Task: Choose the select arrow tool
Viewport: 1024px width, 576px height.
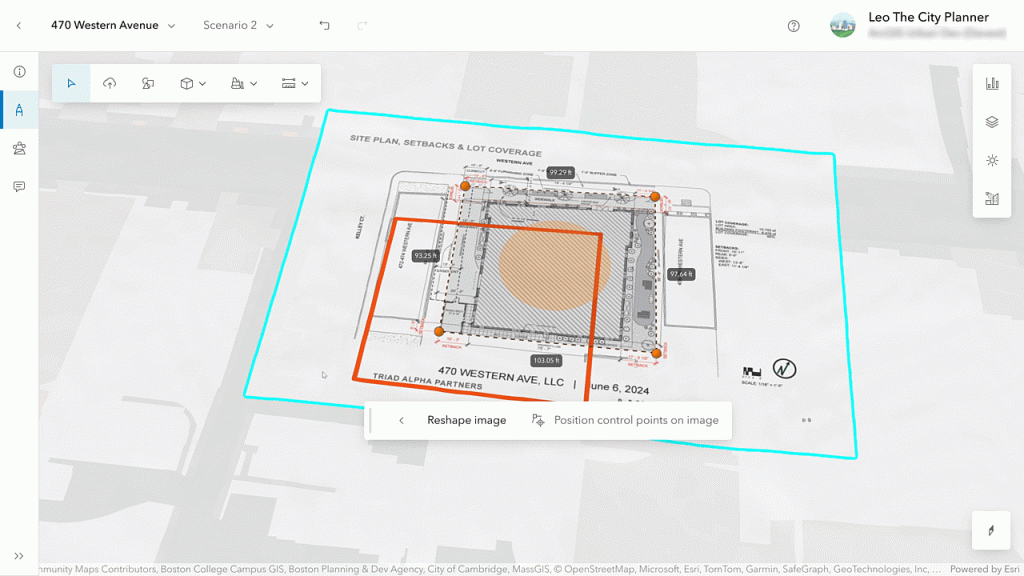Action: point(71,83)
